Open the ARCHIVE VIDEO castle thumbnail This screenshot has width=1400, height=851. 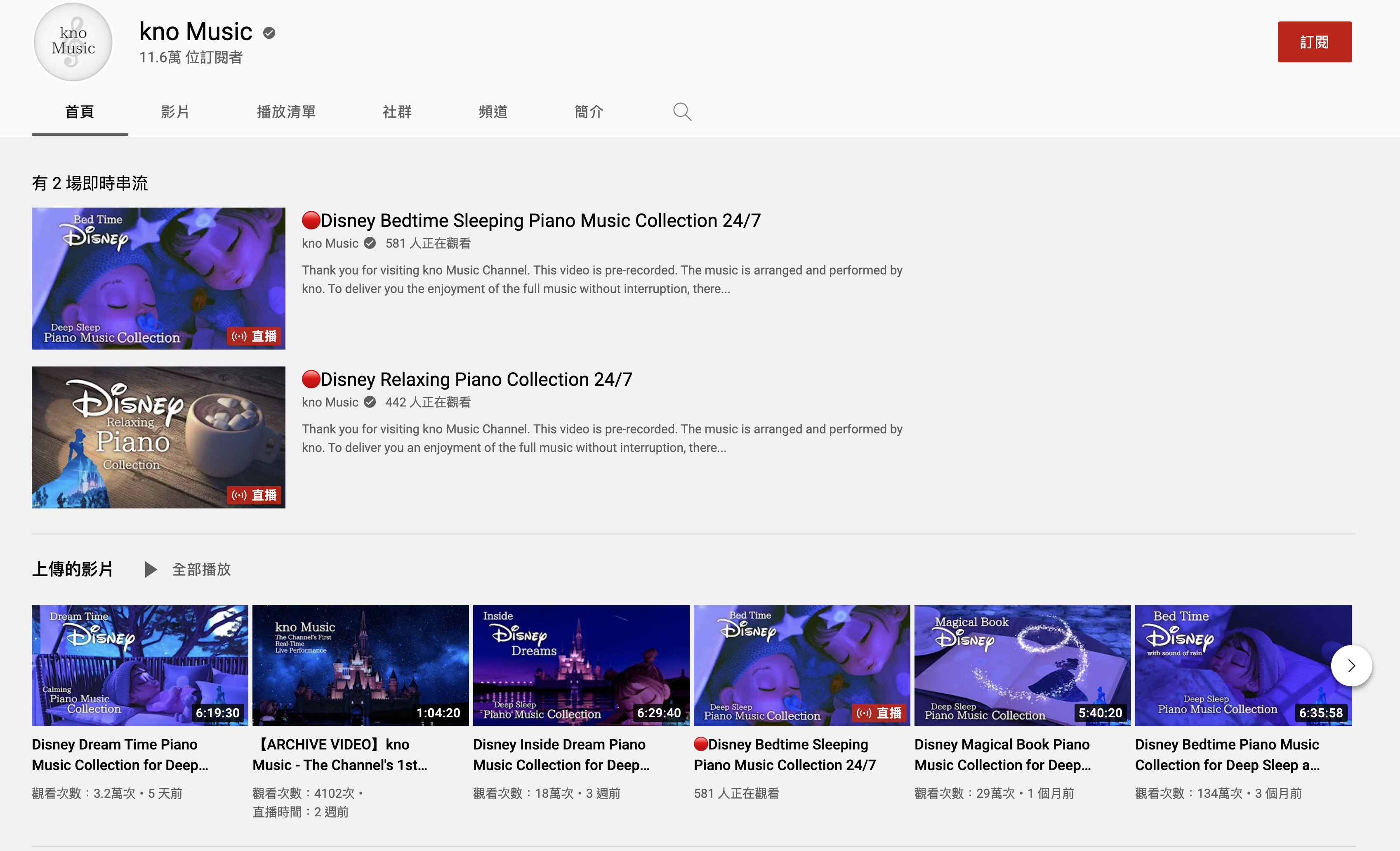360,664
